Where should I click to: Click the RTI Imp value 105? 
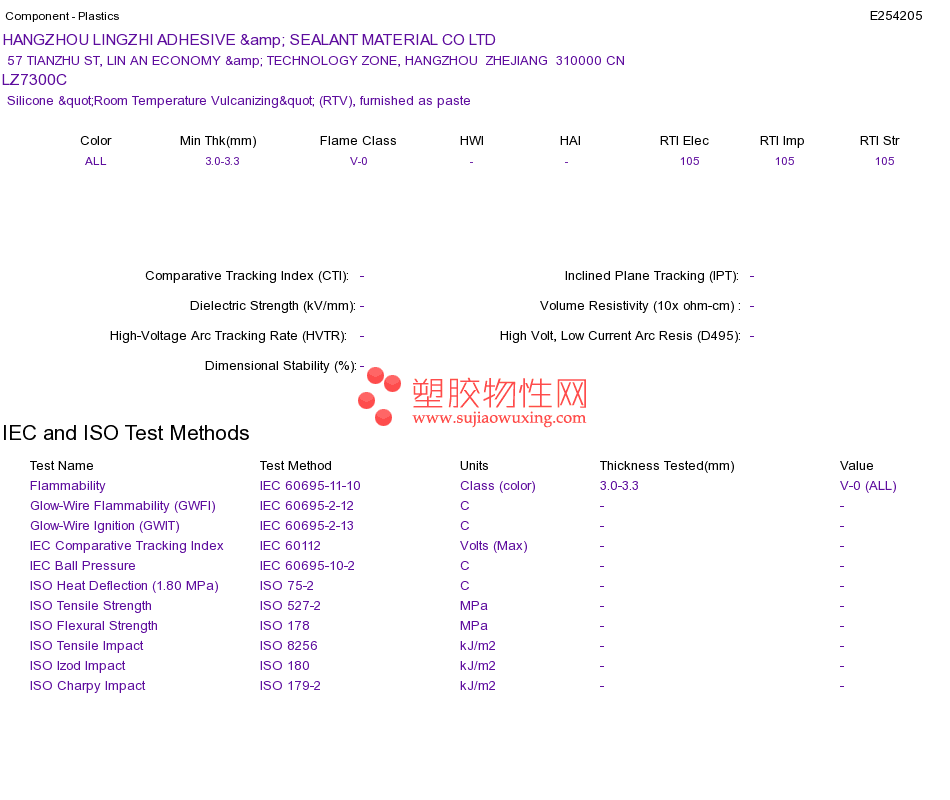point(785,161)
